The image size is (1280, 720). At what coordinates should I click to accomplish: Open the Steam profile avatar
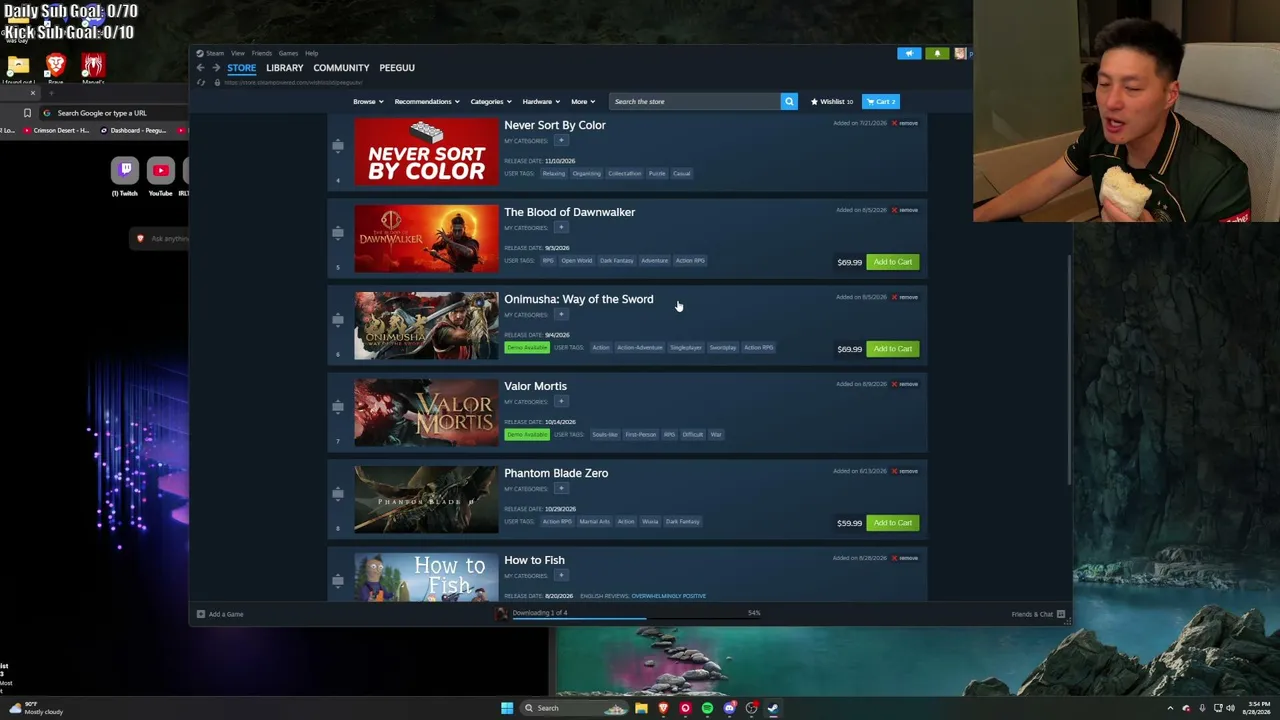960,53
